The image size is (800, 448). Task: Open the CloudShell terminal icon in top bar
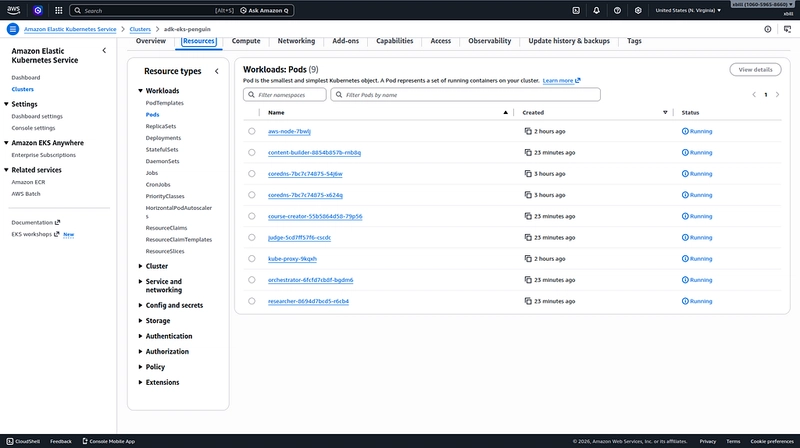coord(575,10)
